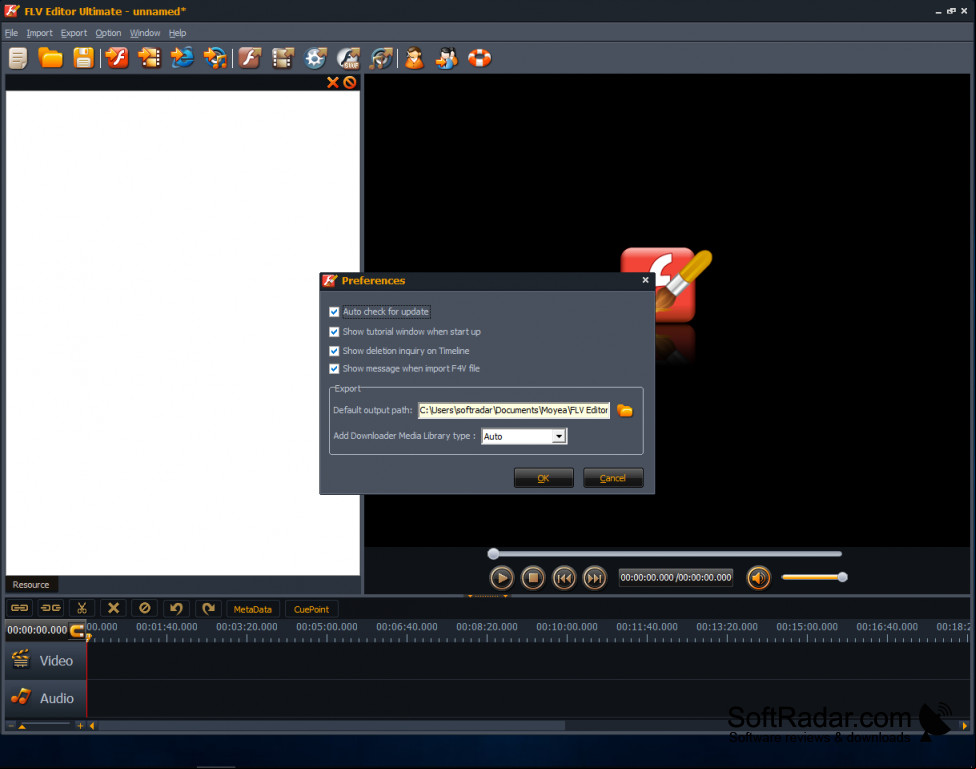This screenshot has height=769, width=976.
Task: Import a Flash FLV file via toolbar
Action: (x=116, y=58)
